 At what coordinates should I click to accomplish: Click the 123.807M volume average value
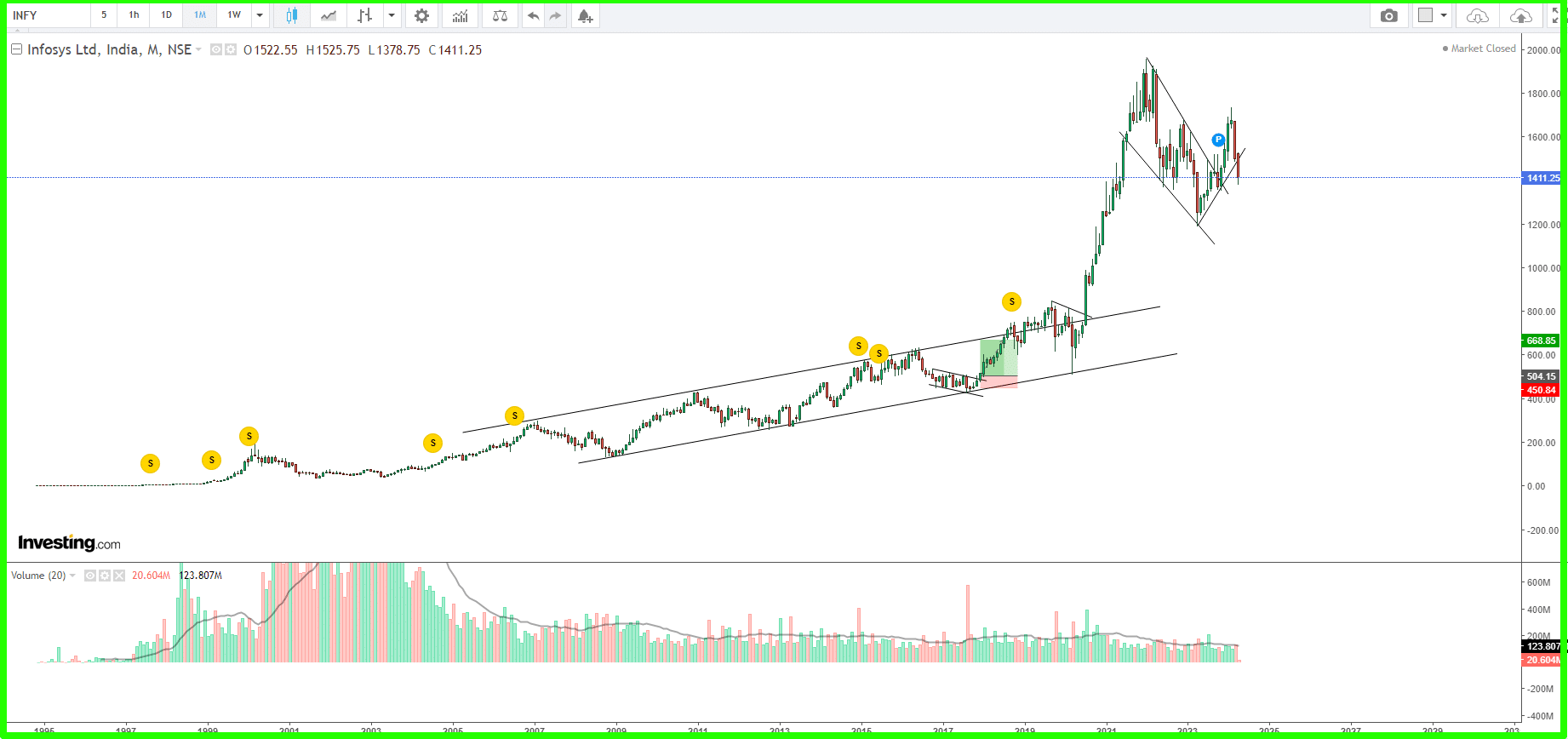click(x=201, y=576)
